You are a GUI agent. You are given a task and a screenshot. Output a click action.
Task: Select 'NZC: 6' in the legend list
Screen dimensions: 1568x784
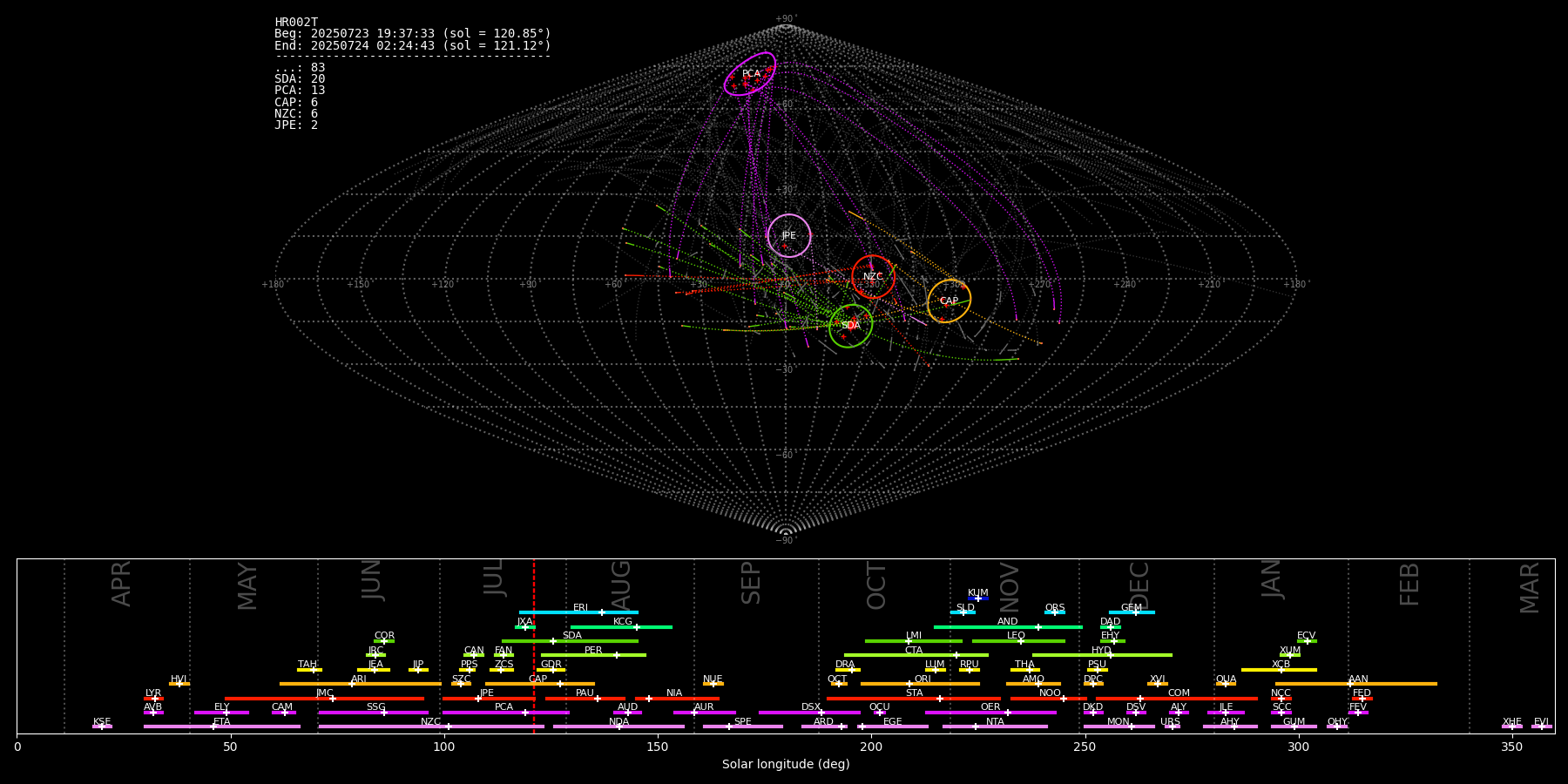[296, 113]
